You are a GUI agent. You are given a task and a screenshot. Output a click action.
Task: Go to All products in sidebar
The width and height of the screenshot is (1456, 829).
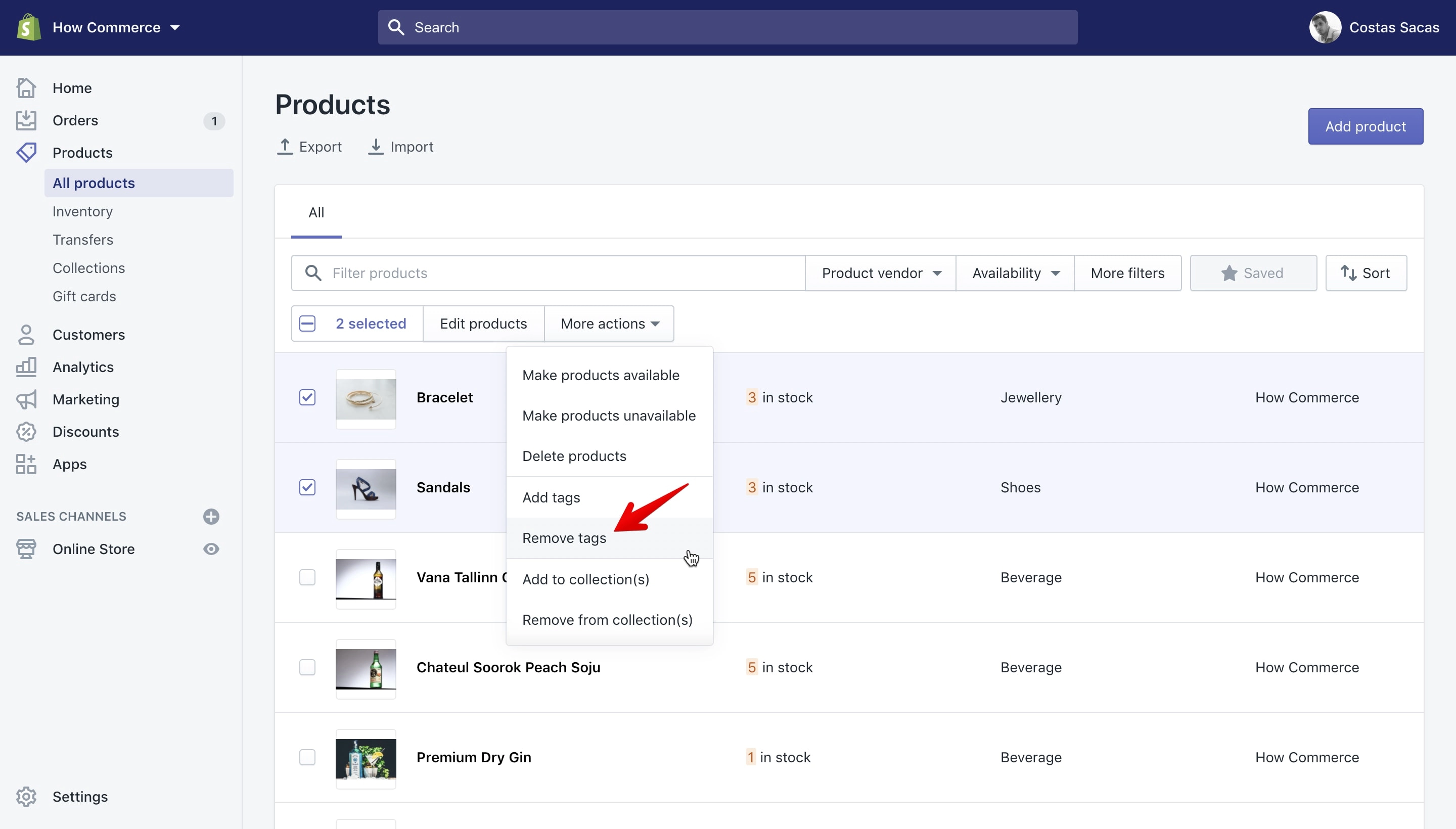pos(139,183)
